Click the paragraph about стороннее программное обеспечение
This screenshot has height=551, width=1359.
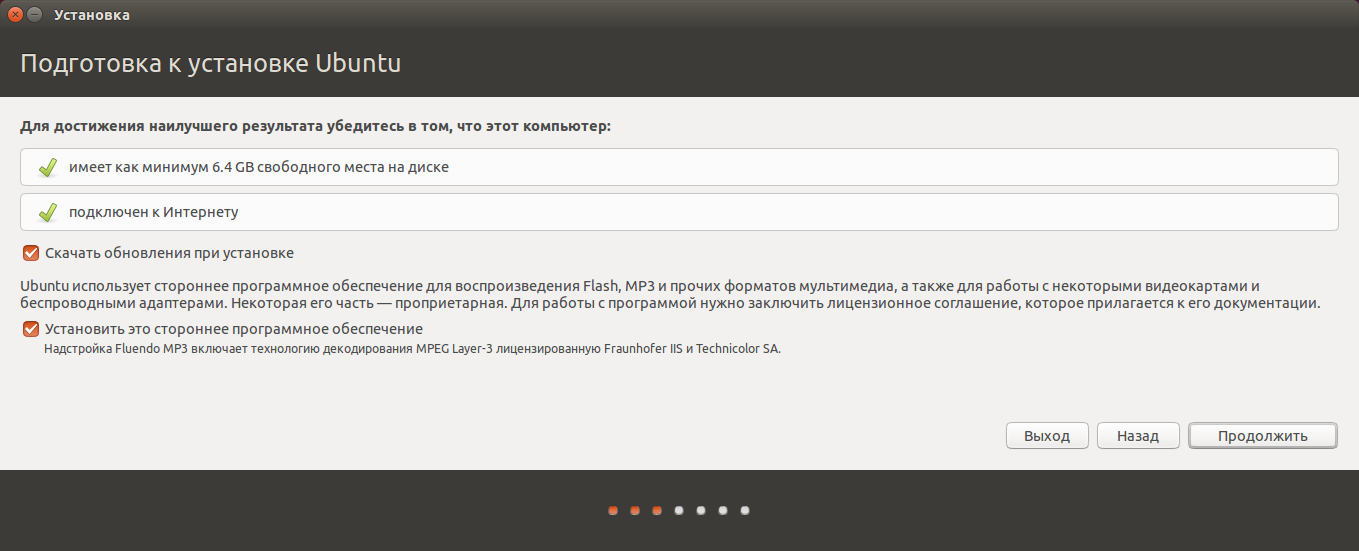pos(670,294)
